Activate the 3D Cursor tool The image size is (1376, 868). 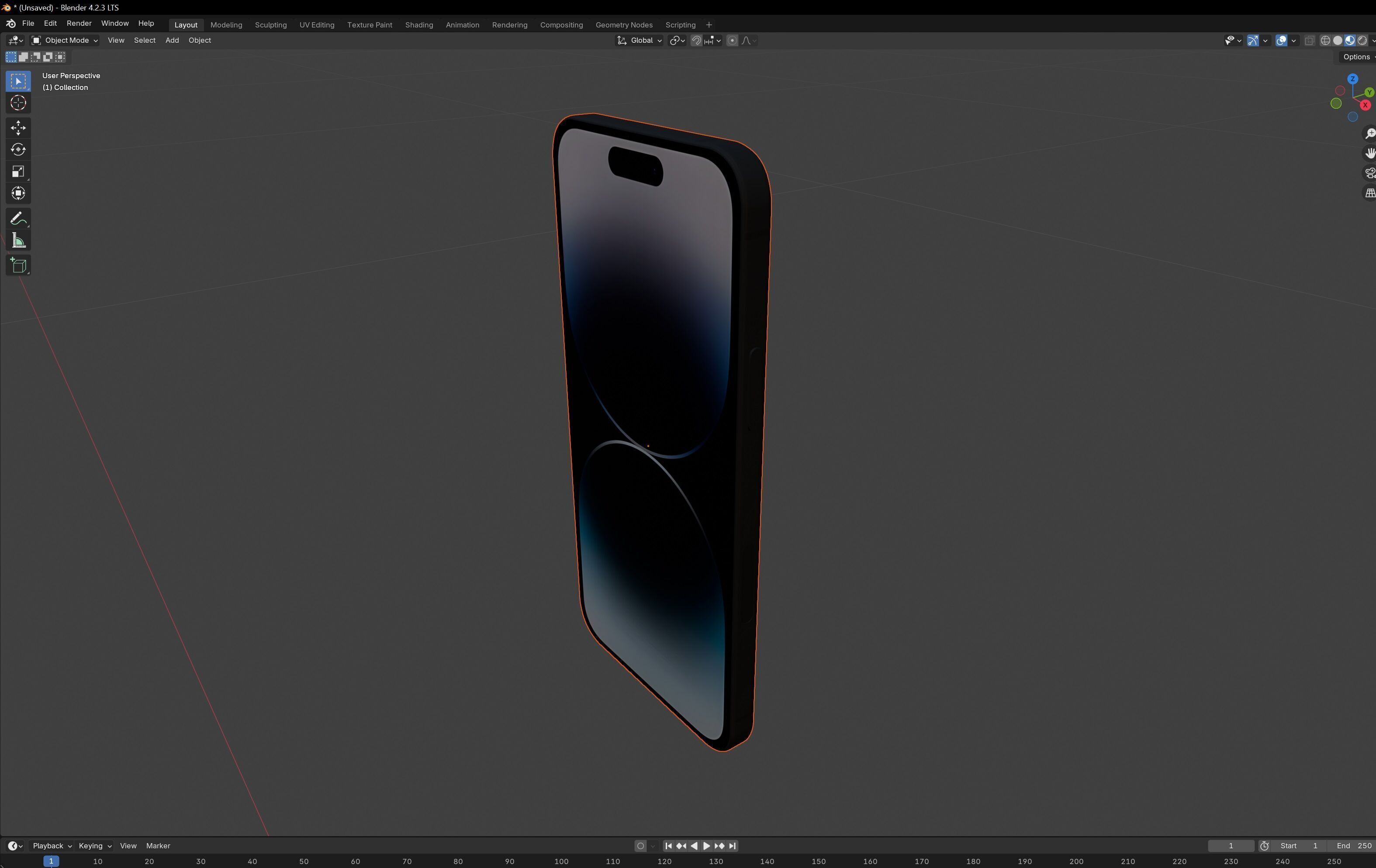pyautogui.click(x=18, y=103)
